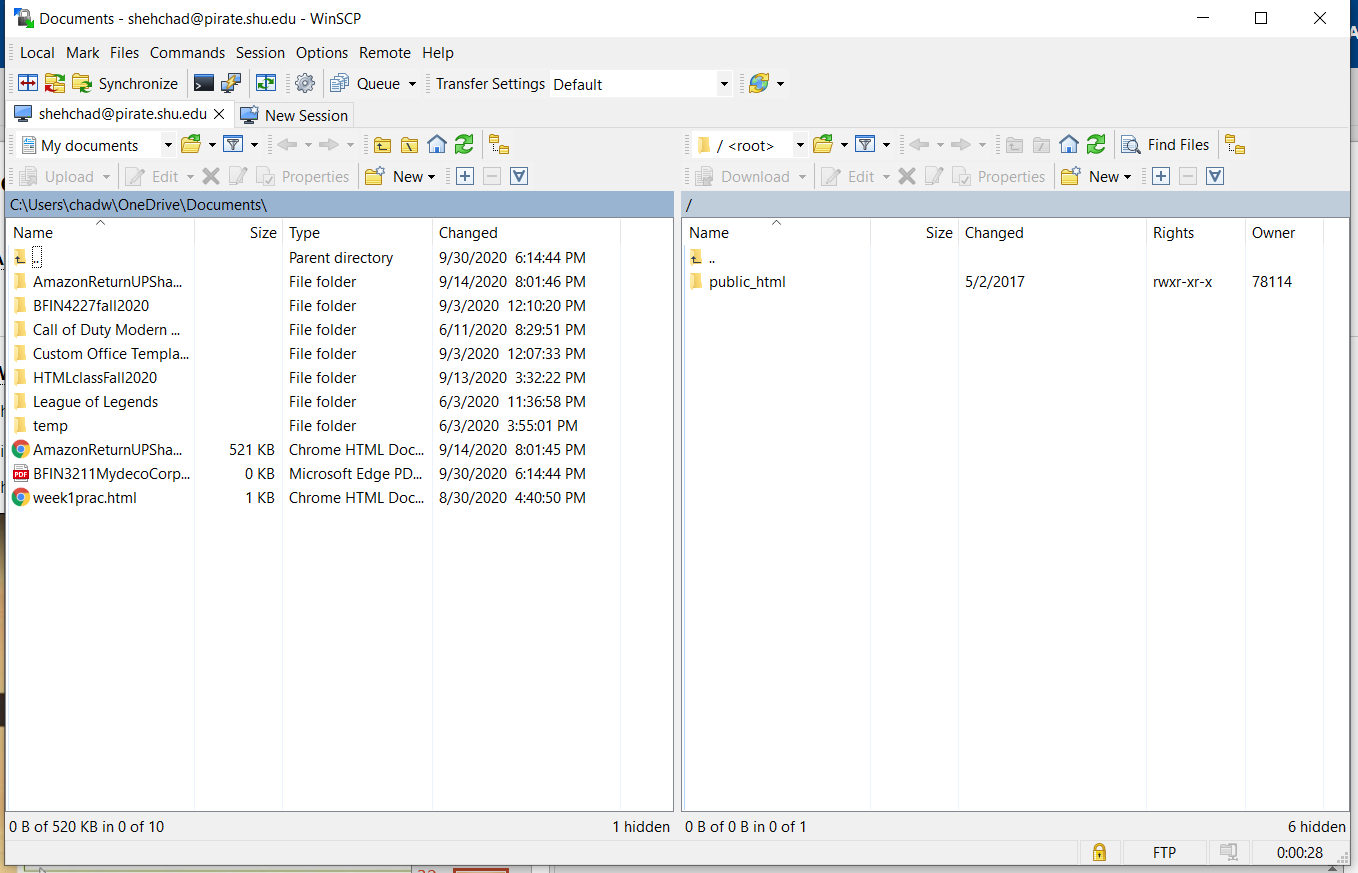This screenshot has width=1358, height=873.
Task: Select the public_html remote folder
Action: [746, 282]
